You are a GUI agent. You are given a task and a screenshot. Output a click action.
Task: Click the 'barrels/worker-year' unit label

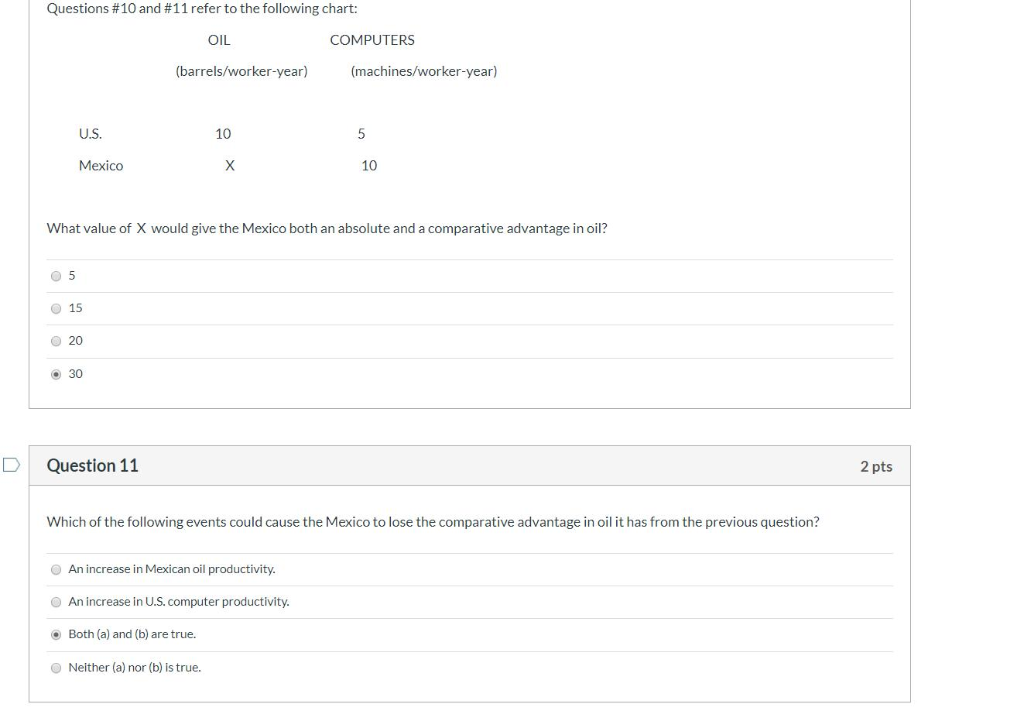click(241, 71)
